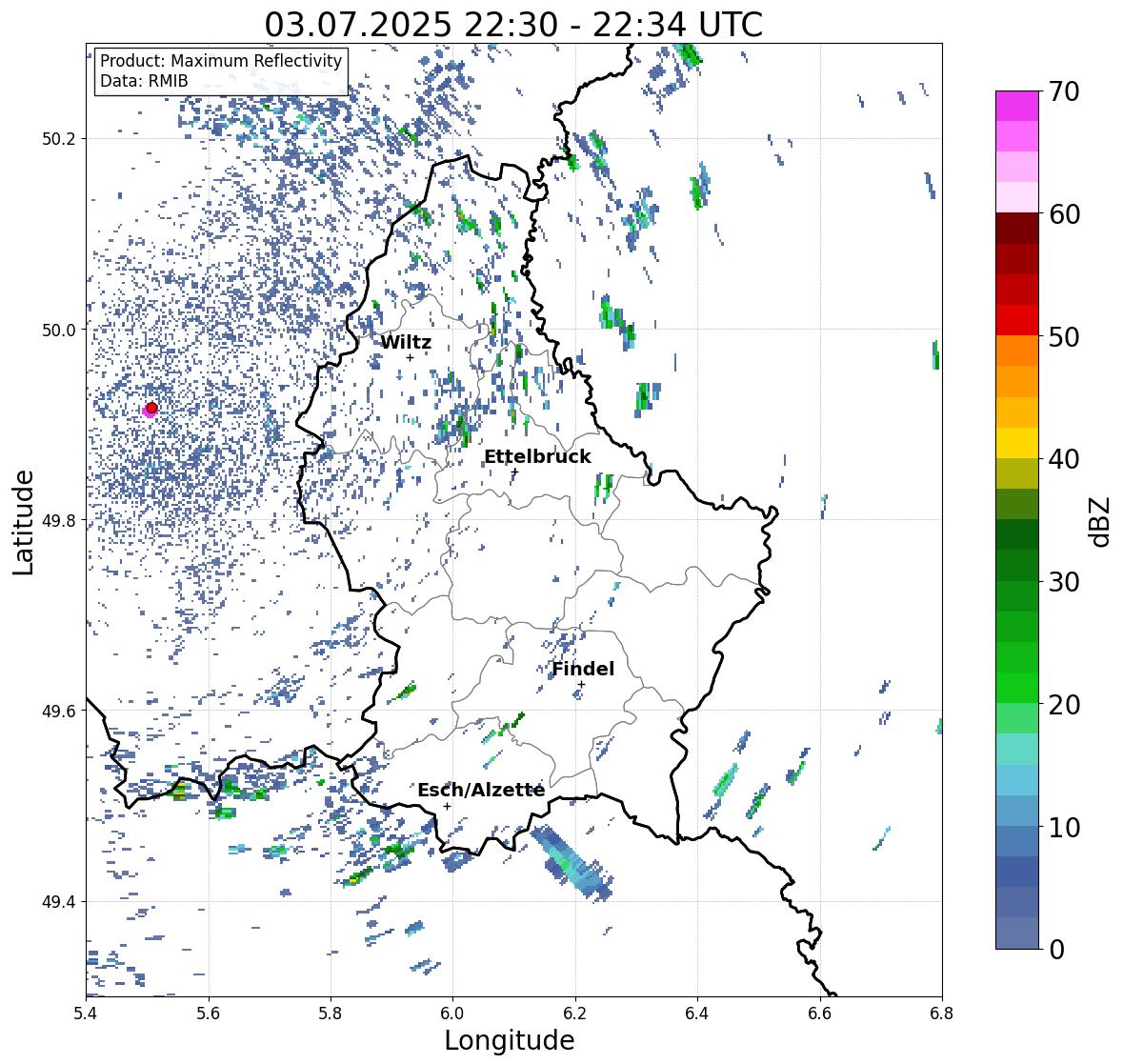Image resolution: width=1123 pixels, height=1064 pixels.
Task: Click the Latitude axis label
Action: [23, 522]
